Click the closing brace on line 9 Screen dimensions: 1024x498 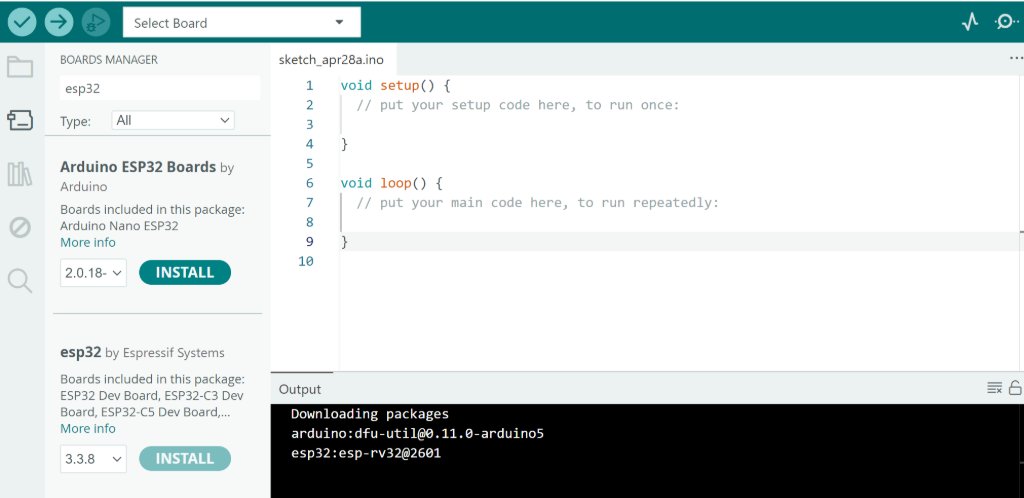(x=344, y=242)
